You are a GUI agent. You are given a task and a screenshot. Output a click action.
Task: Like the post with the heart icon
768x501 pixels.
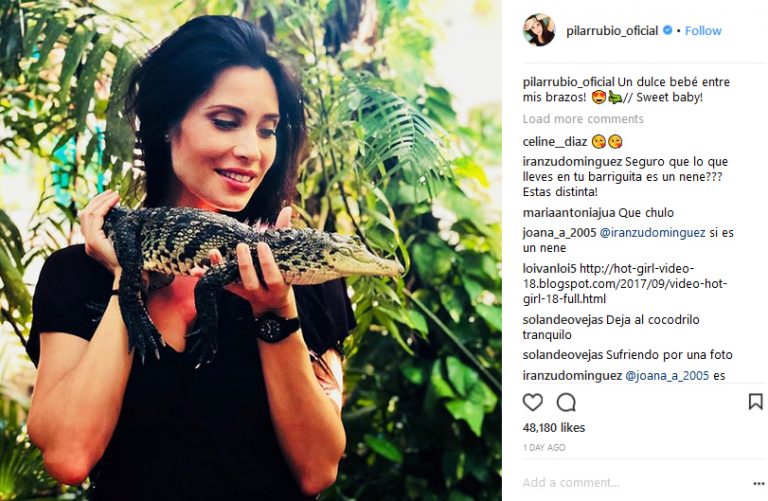[532, 402]
